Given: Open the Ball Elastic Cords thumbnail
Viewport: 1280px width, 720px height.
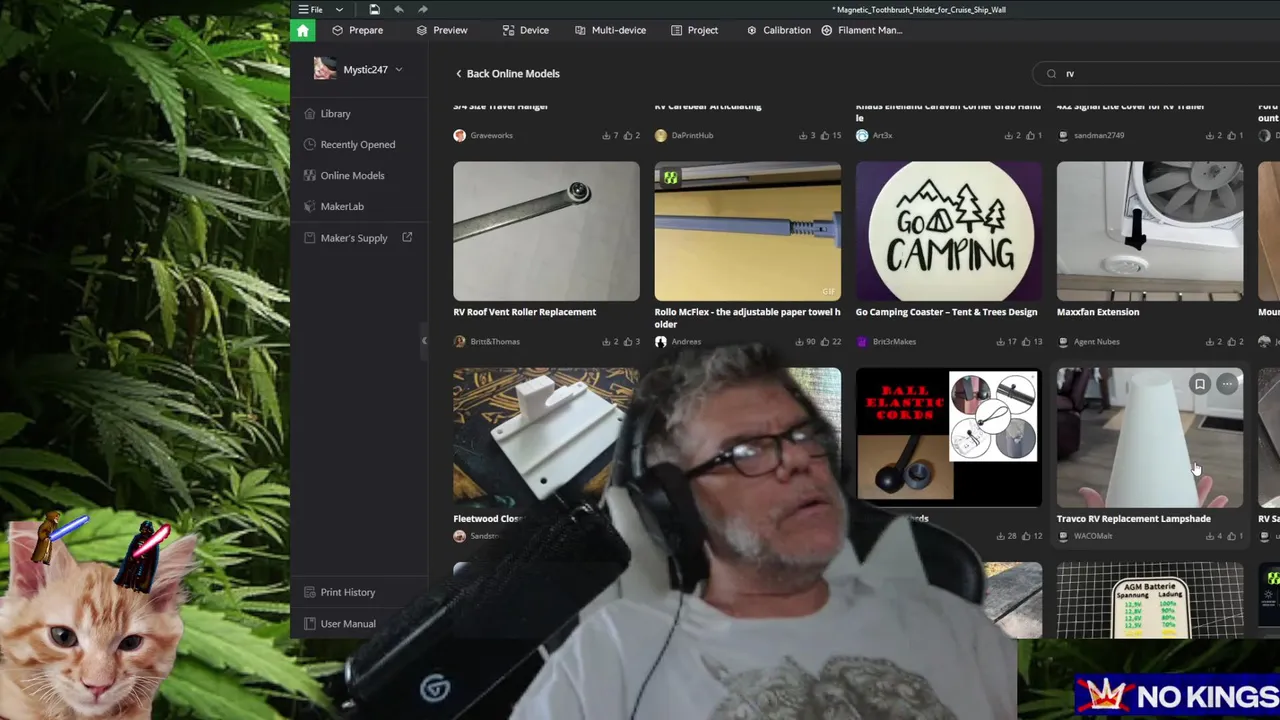Looking at the screenshot, I should [949, 436].
